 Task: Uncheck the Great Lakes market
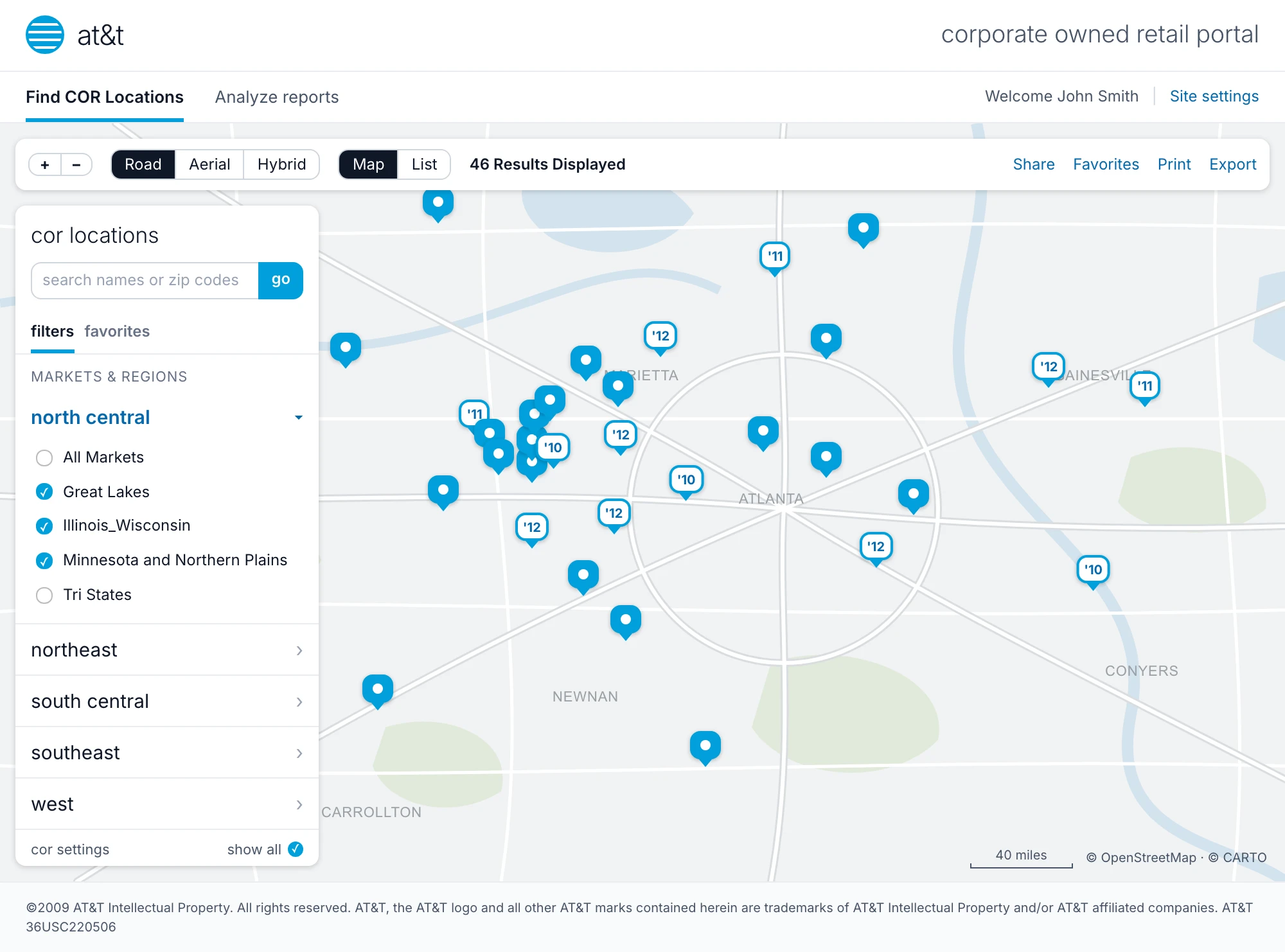pyautogui.click(x=44, y=492)
